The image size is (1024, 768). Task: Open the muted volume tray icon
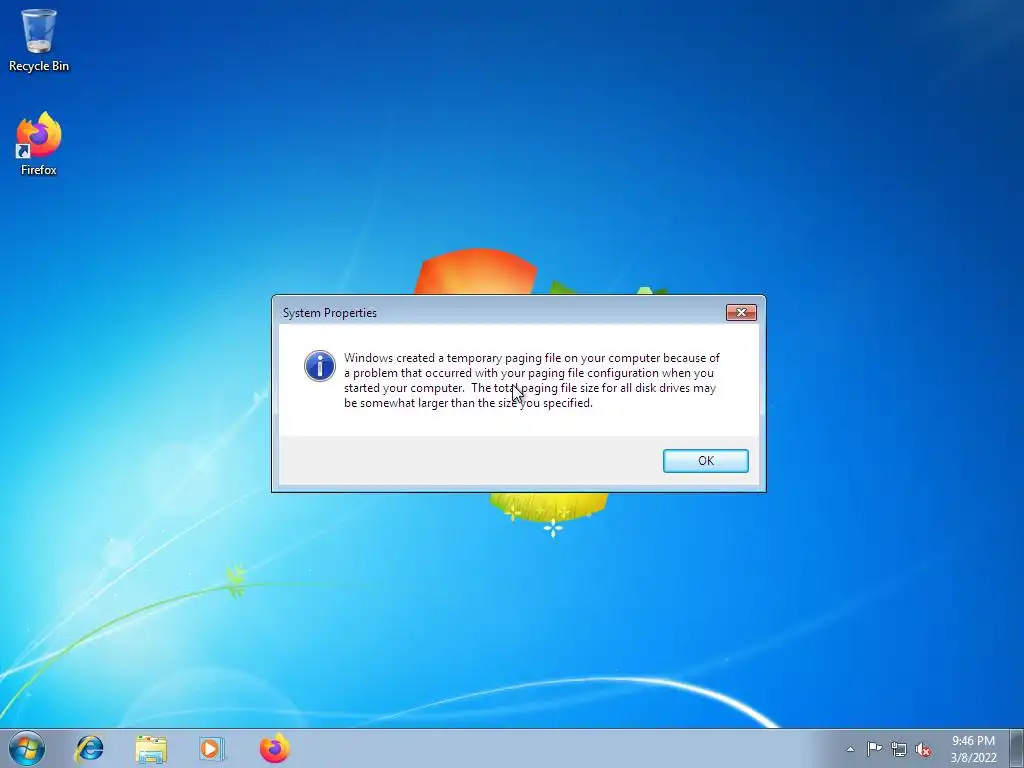coord(923,749)
